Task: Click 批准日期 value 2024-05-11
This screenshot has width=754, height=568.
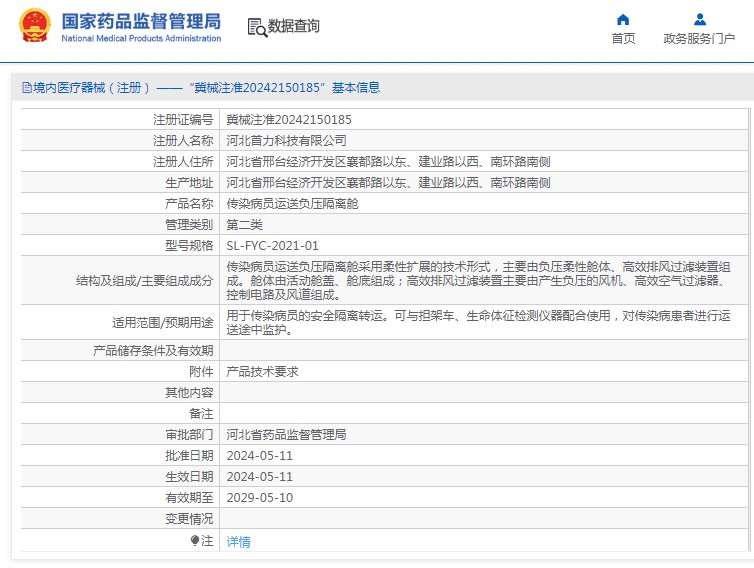Action: click(260, 456)
